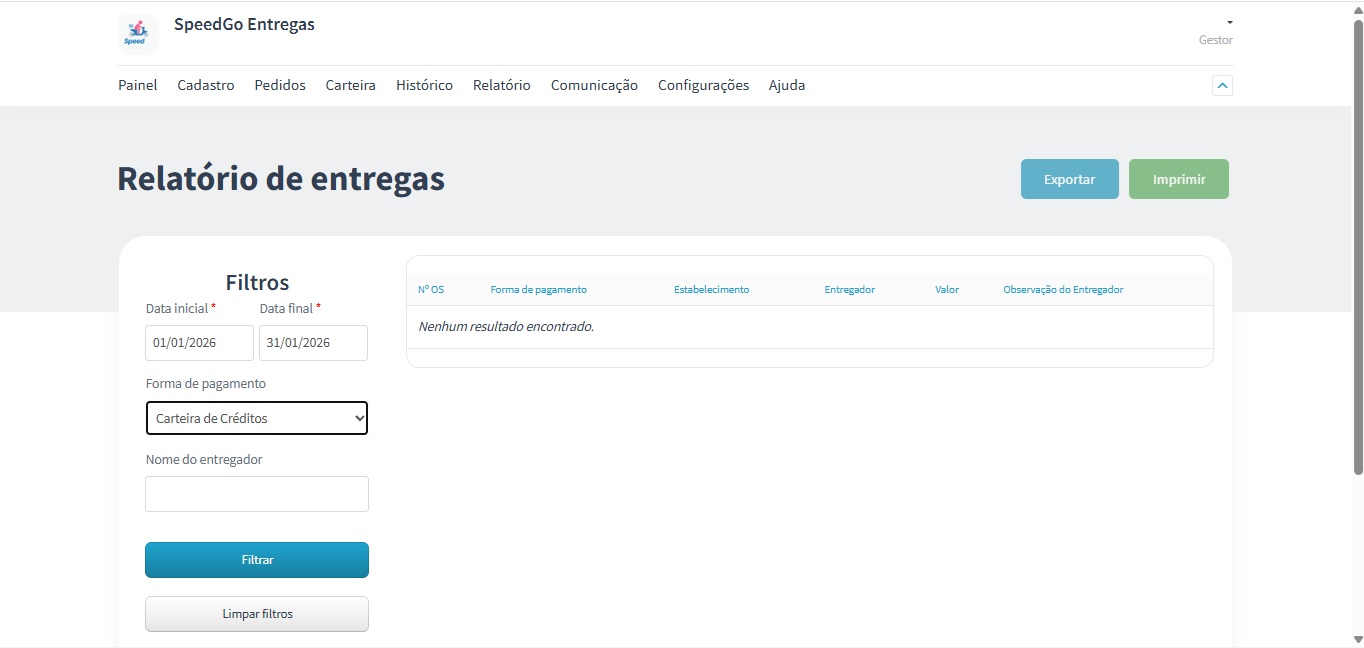Click the Ajuda menu item
1364x648 pixels.
coord(786,86)
